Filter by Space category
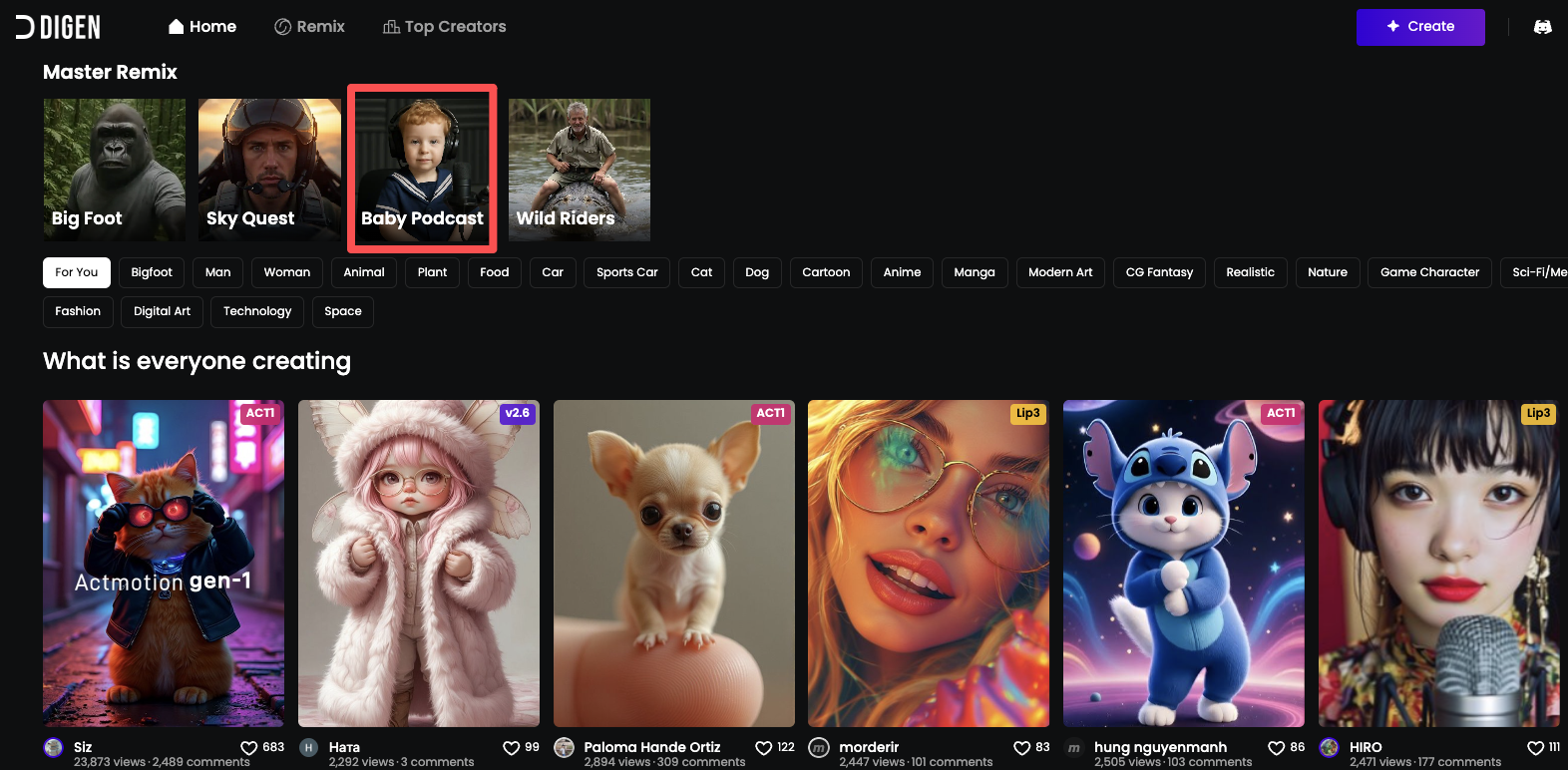Viewport: 1568px width, 770px height. [x=343, y=311]
